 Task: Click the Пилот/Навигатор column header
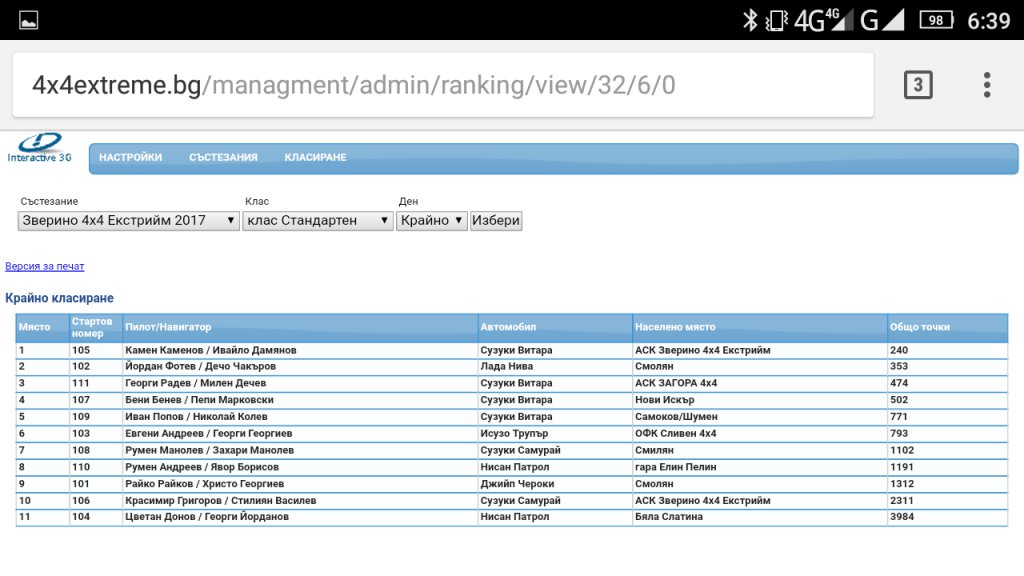[x=168, y=327]
